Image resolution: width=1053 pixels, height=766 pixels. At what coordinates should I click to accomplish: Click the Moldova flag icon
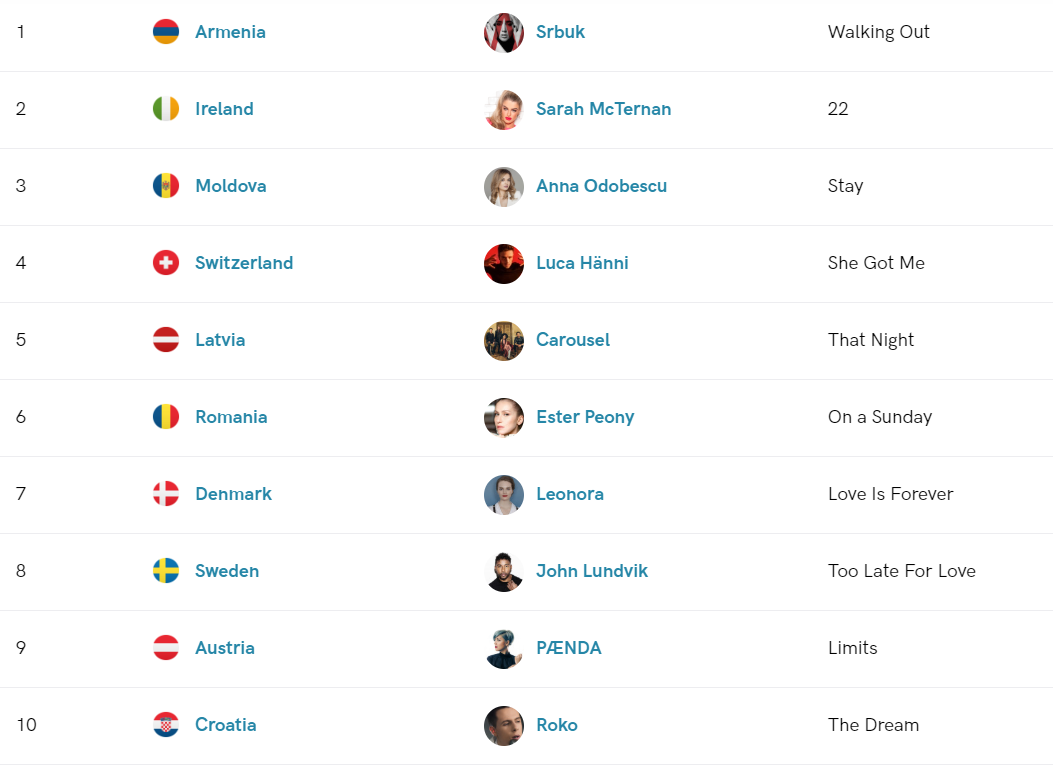166,186
